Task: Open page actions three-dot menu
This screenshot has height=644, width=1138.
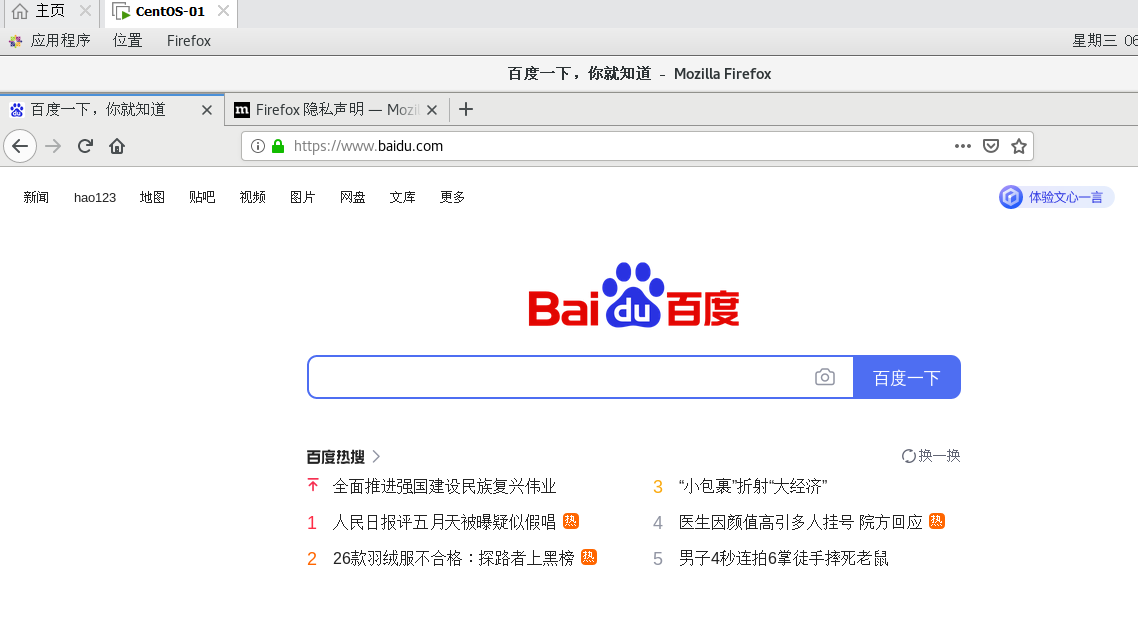Action: (x=962, y=146)
